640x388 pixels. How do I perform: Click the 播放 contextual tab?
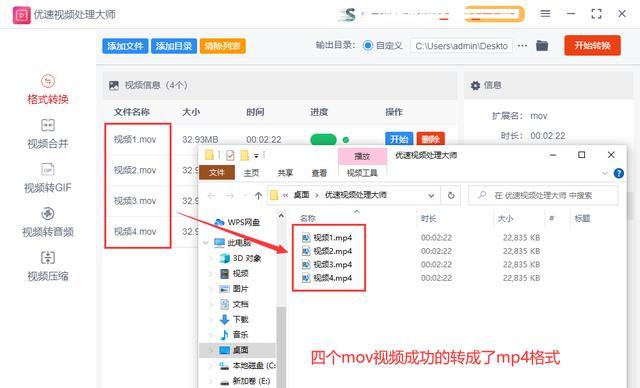click(362, 157)
